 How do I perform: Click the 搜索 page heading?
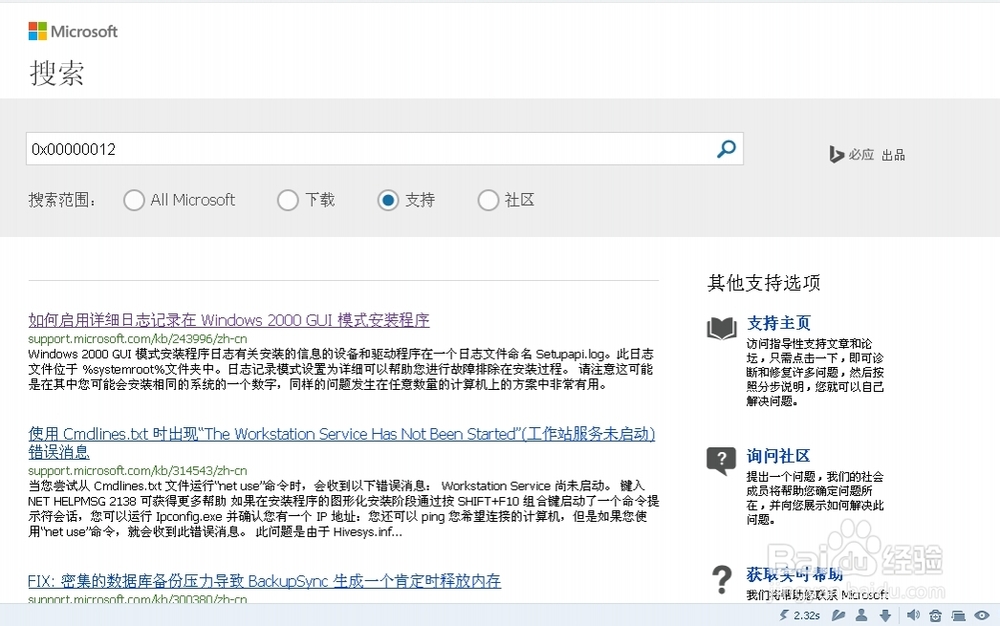(57, 73)
